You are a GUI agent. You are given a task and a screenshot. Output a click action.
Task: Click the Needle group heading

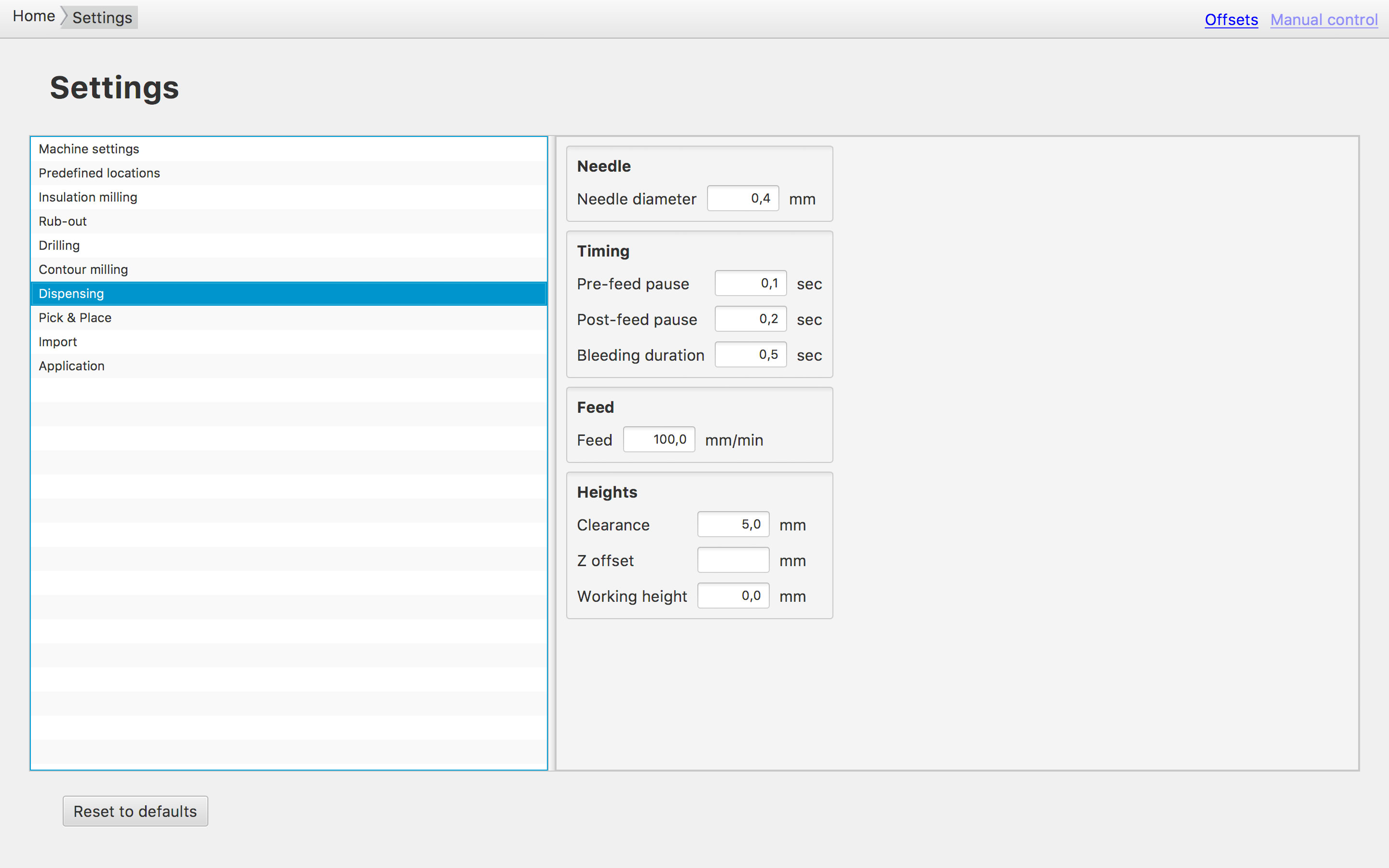click(x=604, y=166)
